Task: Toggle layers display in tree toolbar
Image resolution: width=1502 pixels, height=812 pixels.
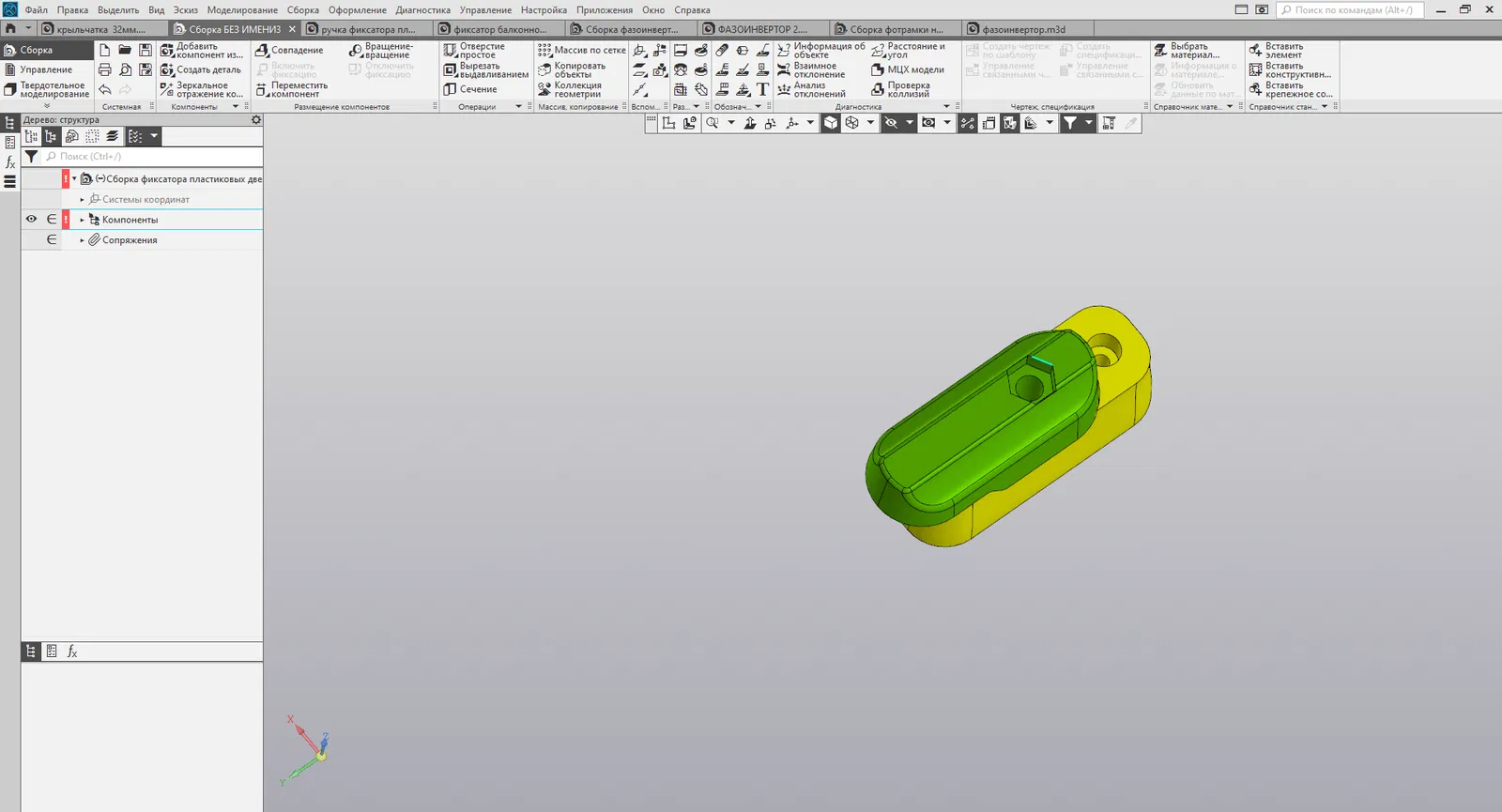Action: [113, 136]
